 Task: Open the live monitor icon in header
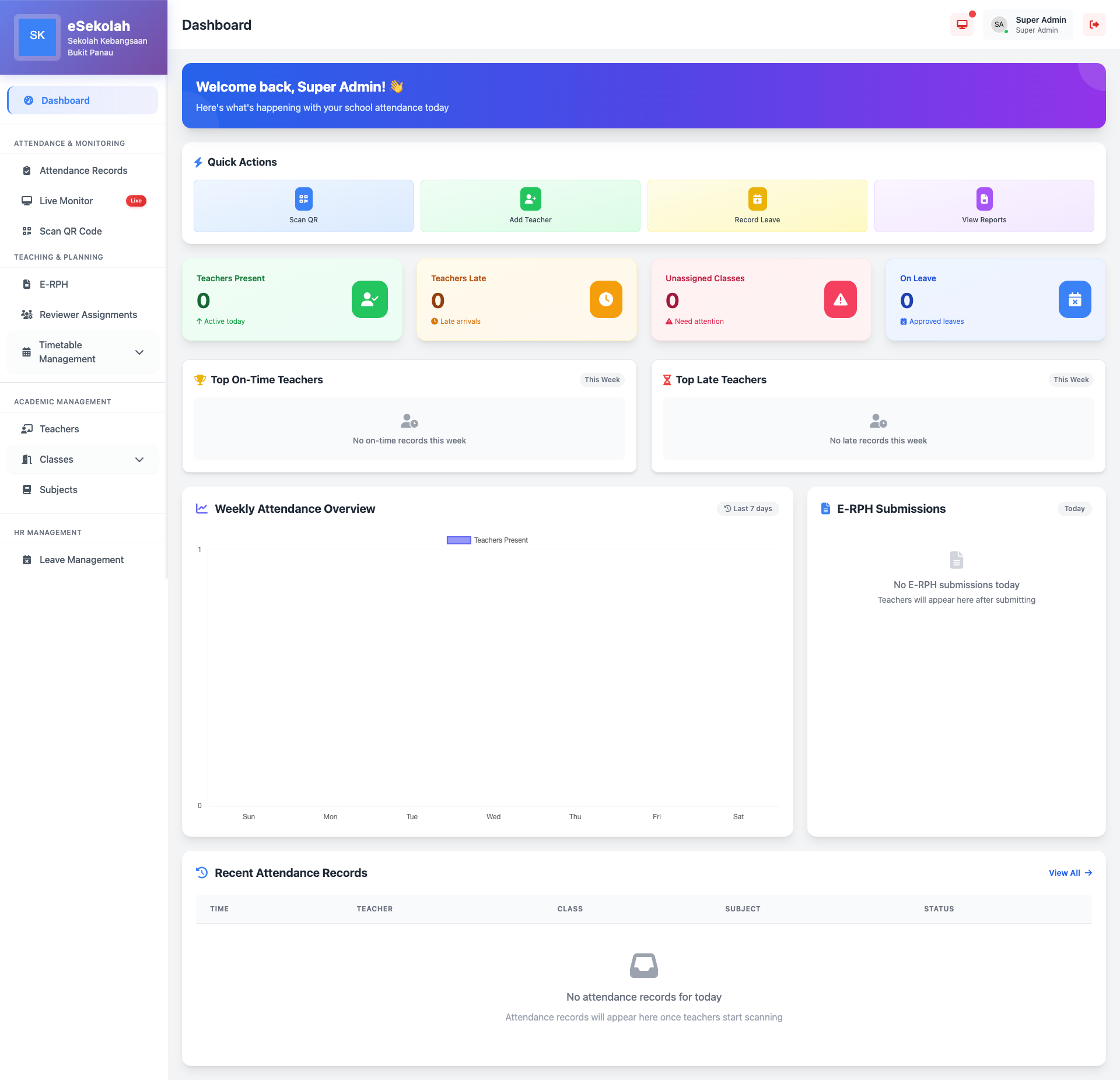click(962, 25)
